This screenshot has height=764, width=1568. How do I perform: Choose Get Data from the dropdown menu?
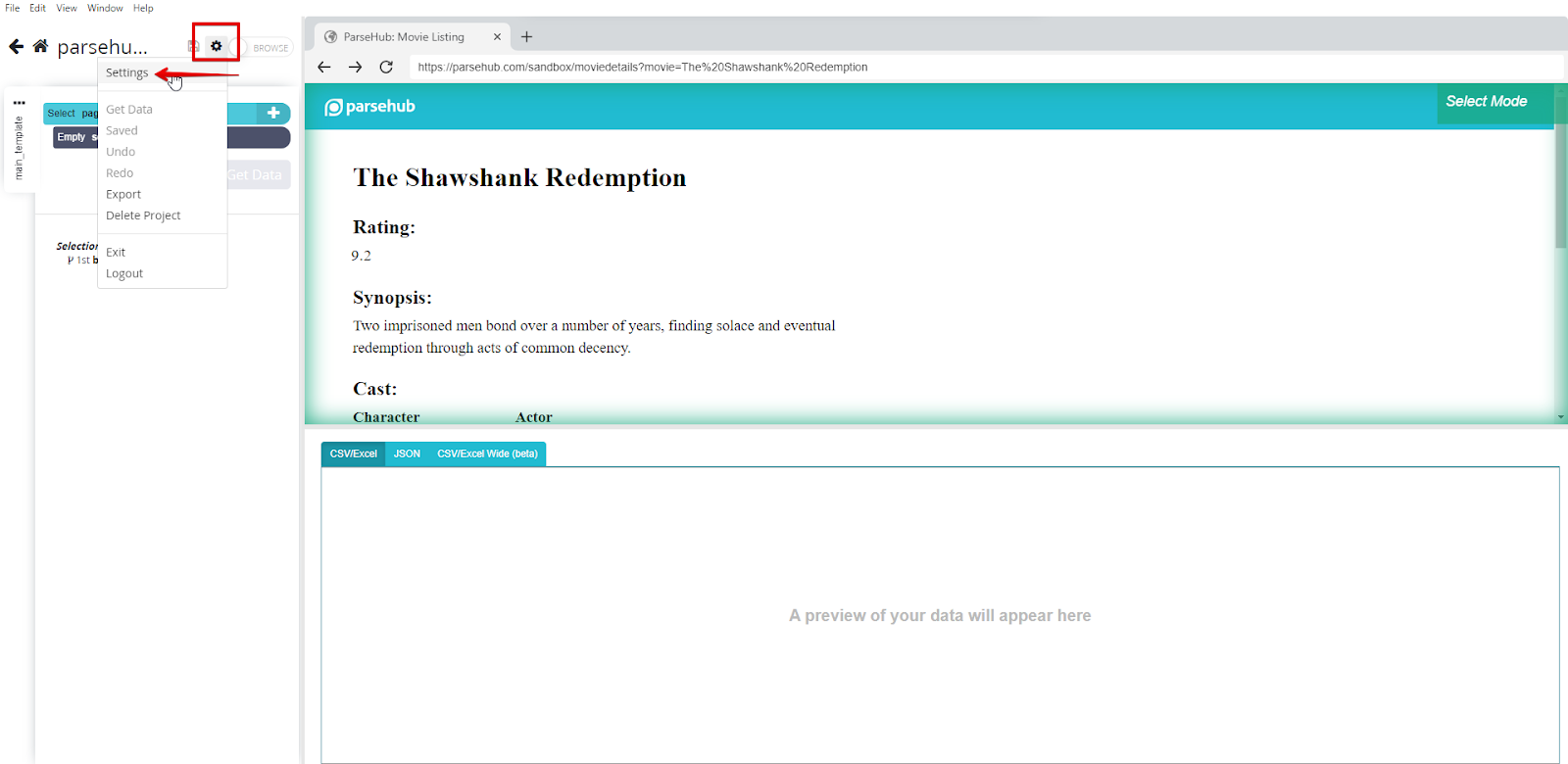point(128,110)
